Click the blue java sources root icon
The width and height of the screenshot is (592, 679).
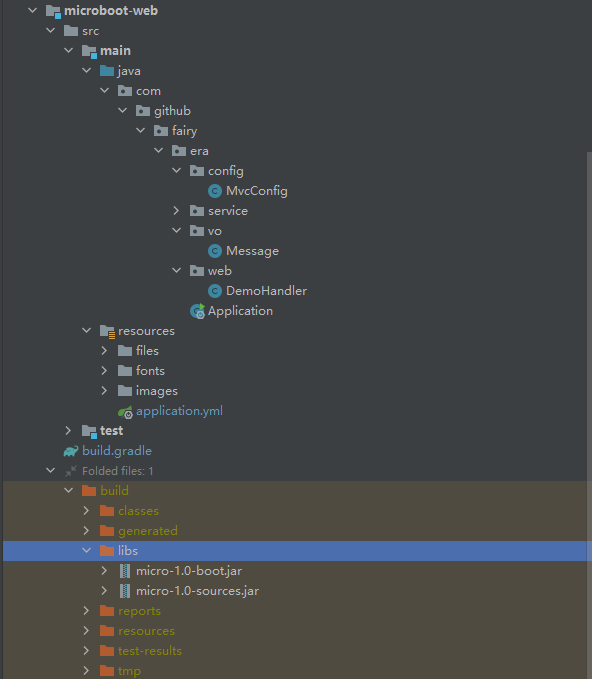(107, 71)
